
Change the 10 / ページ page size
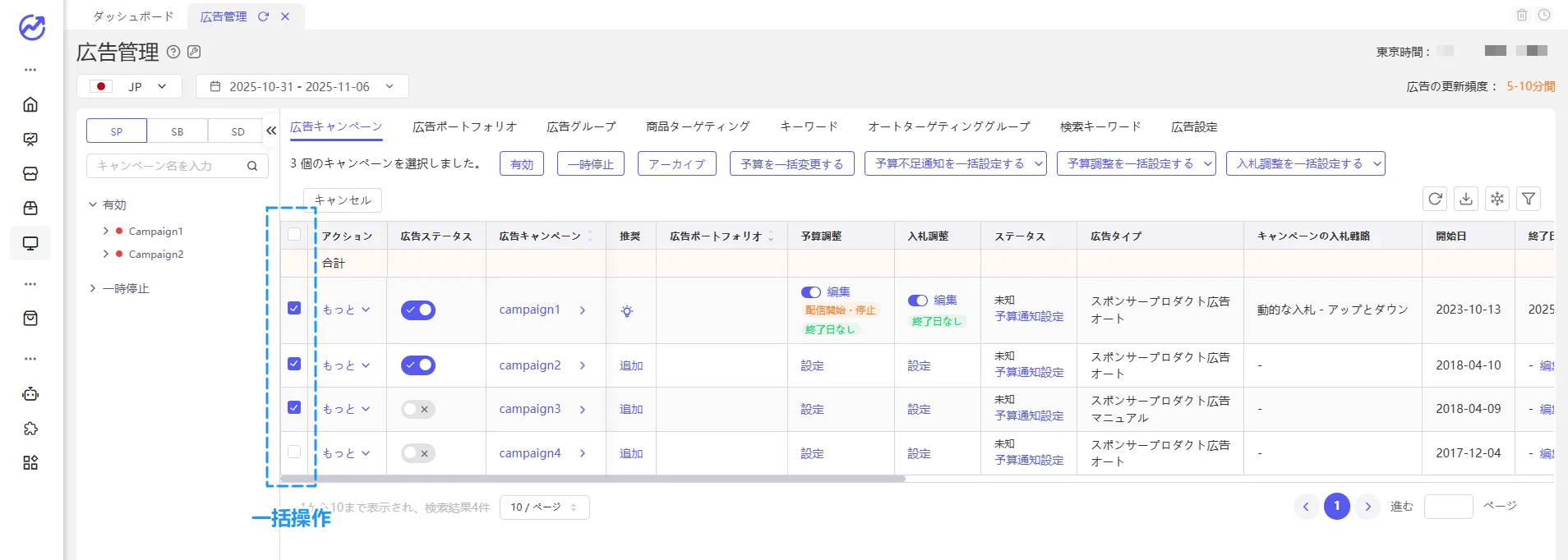point(544,507)
